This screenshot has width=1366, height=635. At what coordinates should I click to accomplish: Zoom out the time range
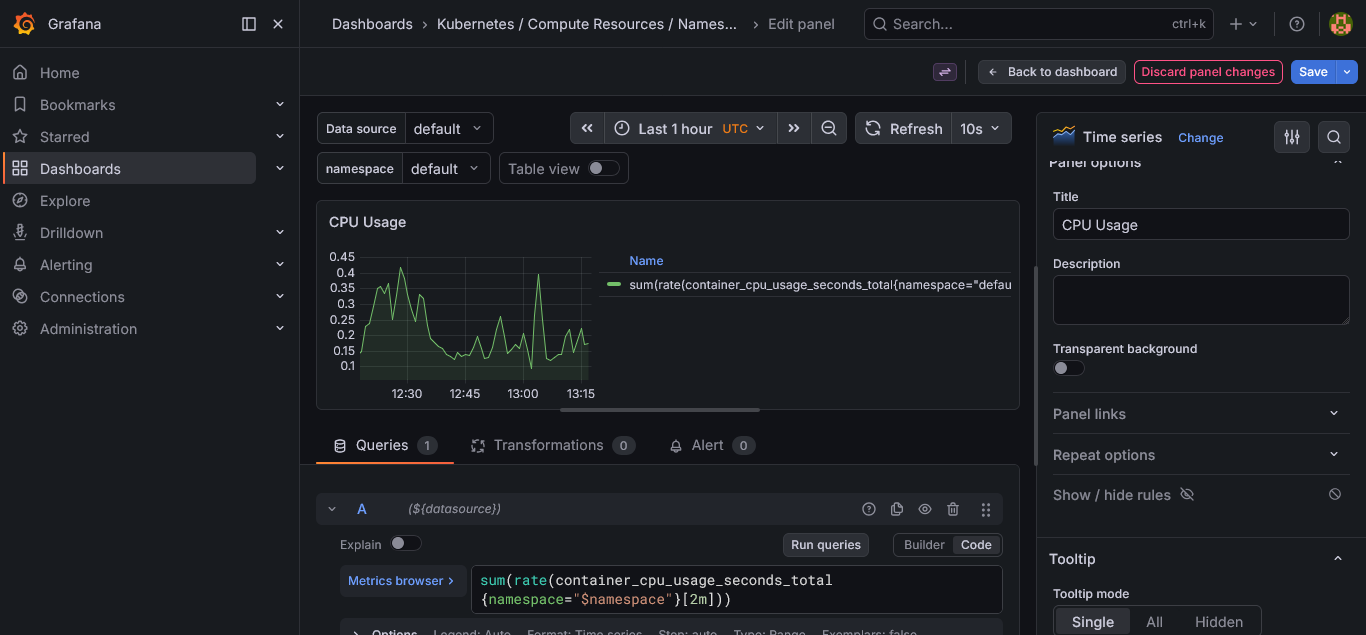pos(829,128)
